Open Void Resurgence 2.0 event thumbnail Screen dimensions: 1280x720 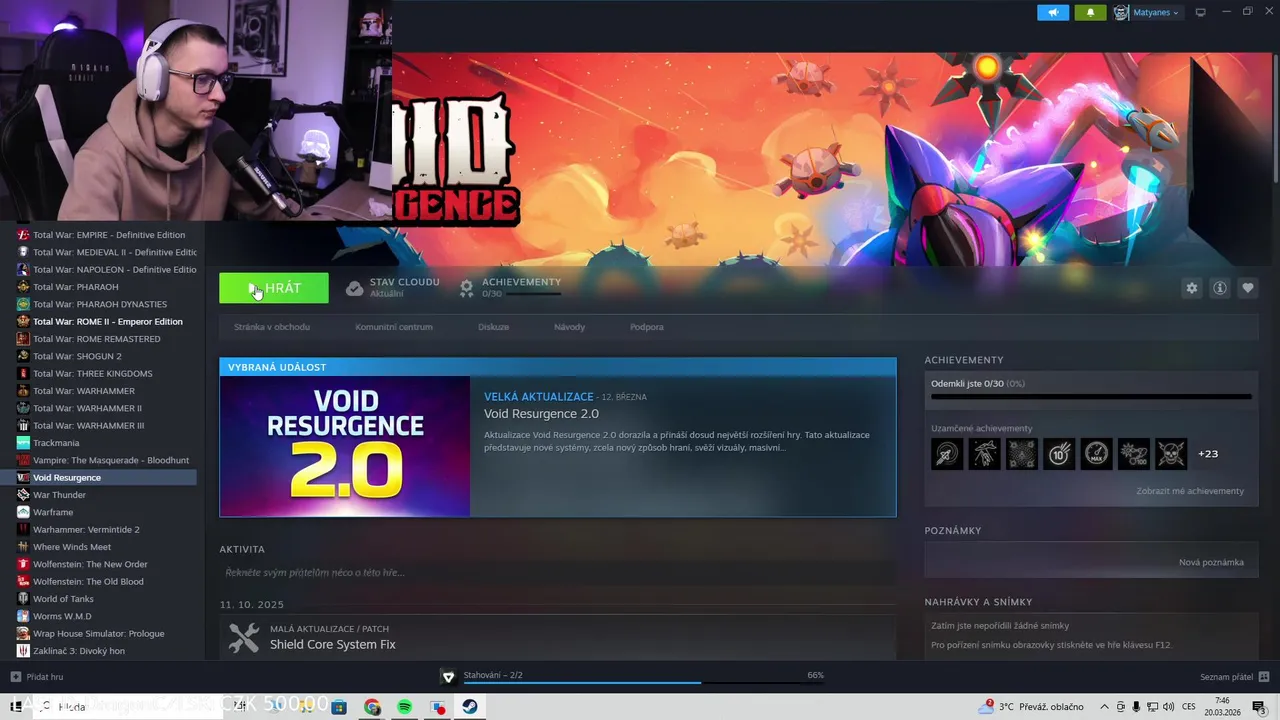pyautogui.click(x=345, y=446)
